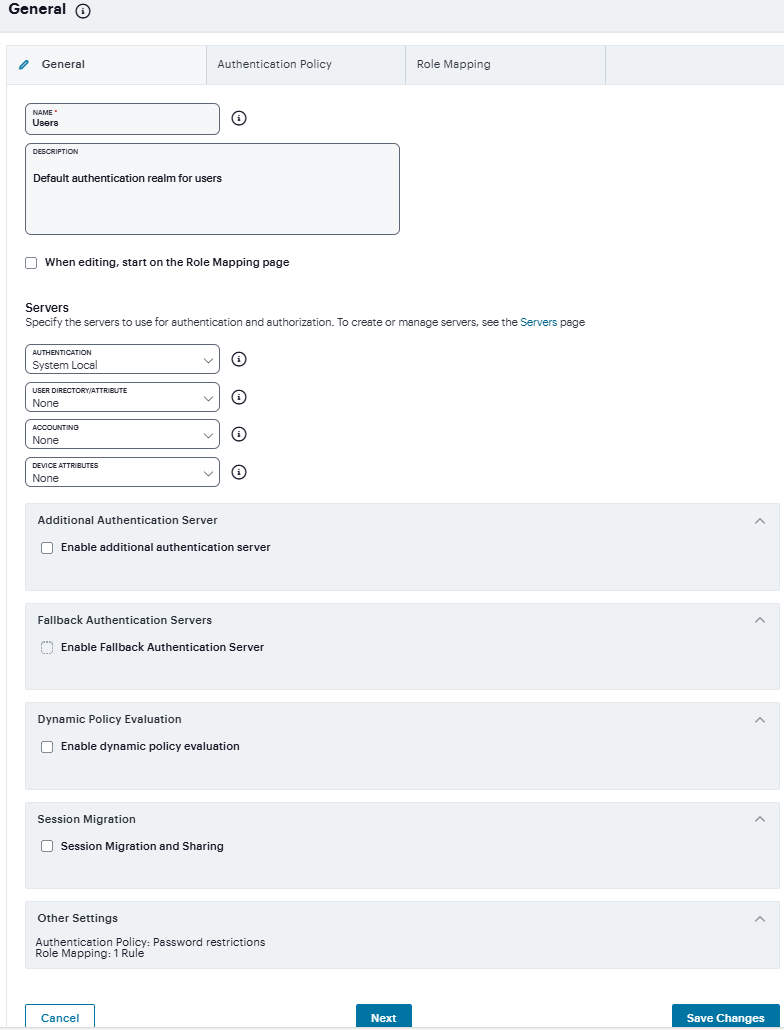
Task: Open the Servers page link
Action: 538,323
